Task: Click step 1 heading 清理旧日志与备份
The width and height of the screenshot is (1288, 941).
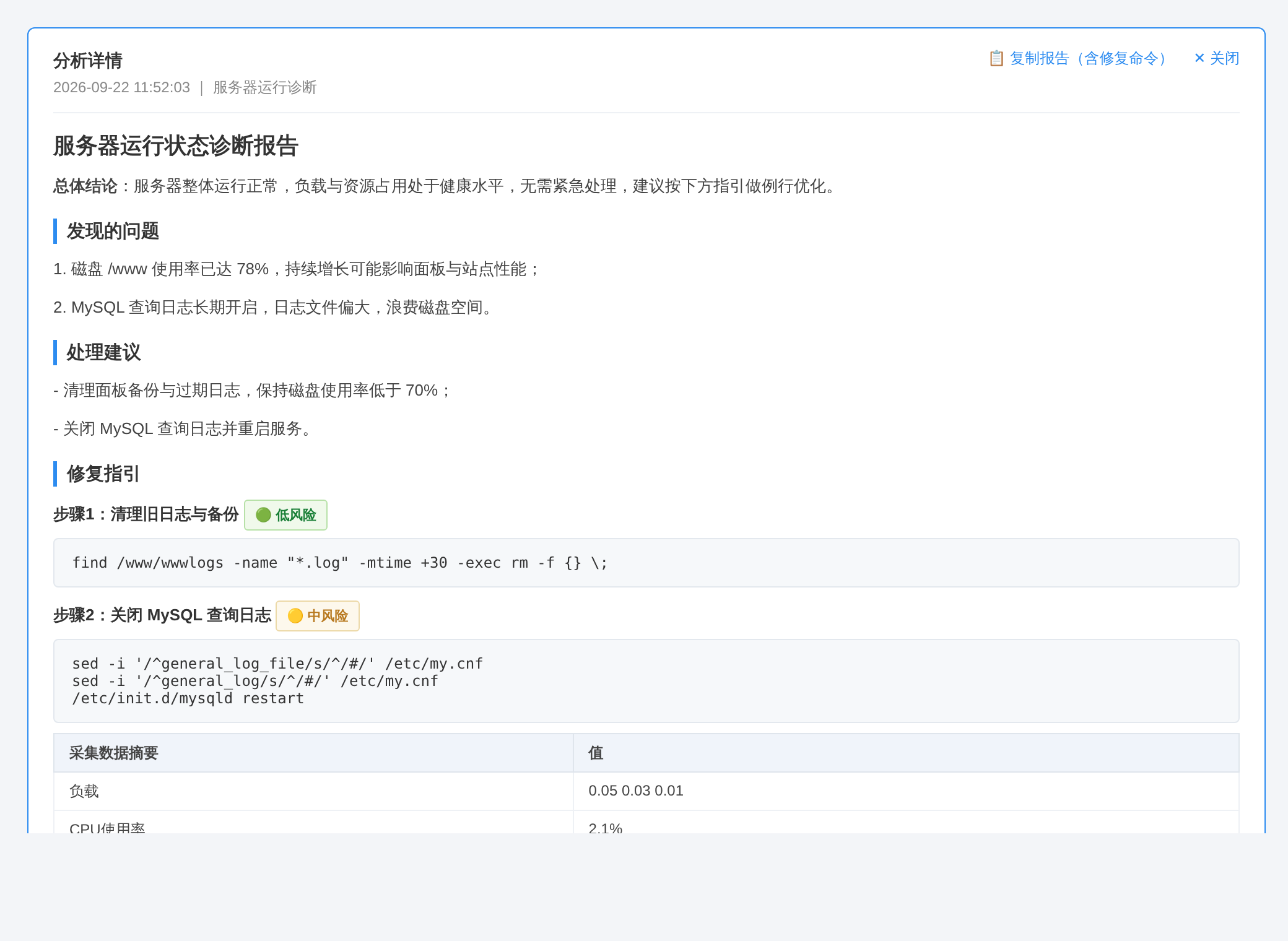Action: point(146,514)
